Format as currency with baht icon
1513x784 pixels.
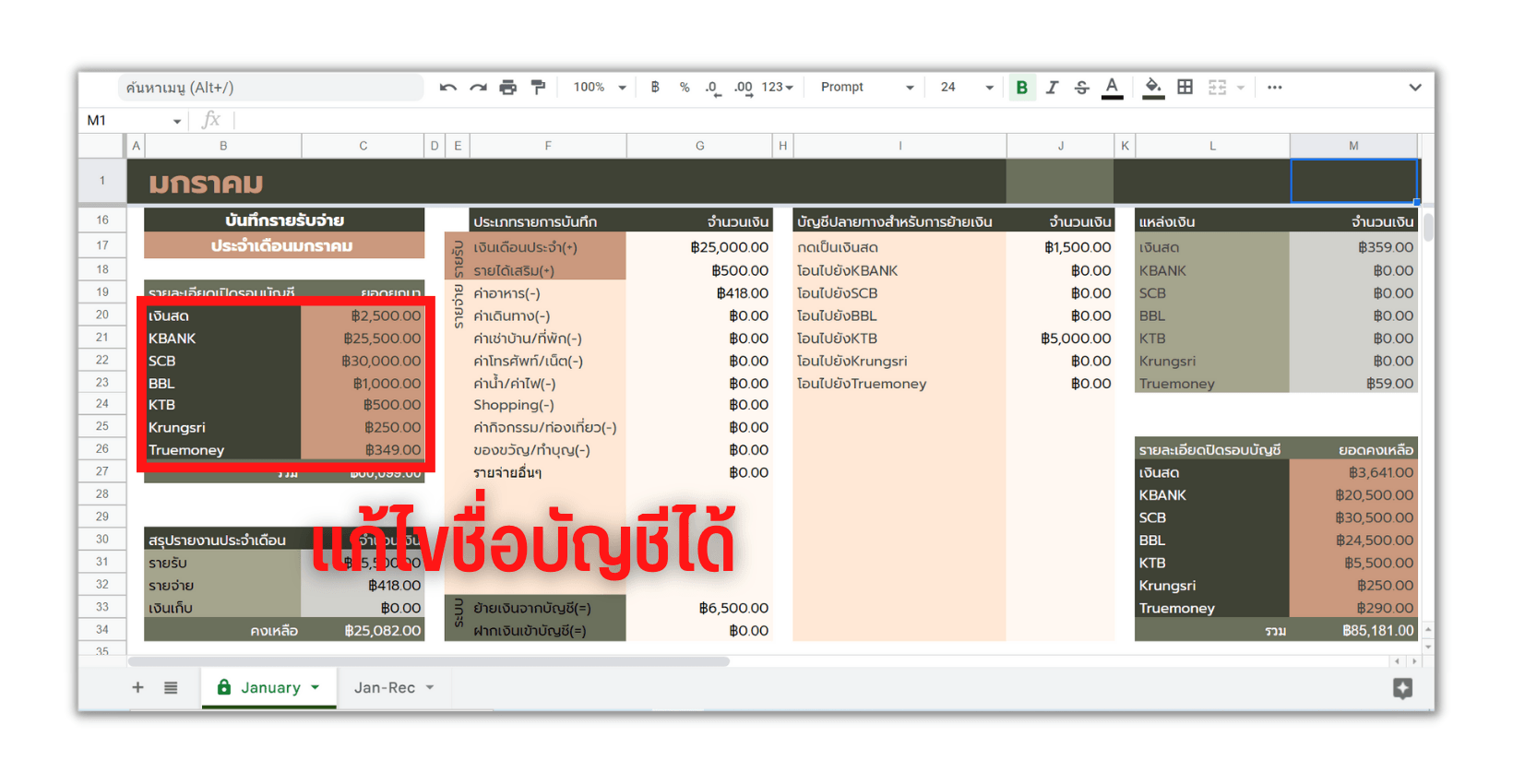pos(655,88)
